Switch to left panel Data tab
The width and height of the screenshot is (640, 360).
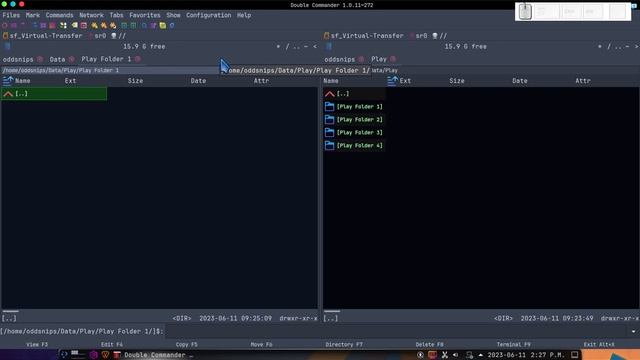57,59
